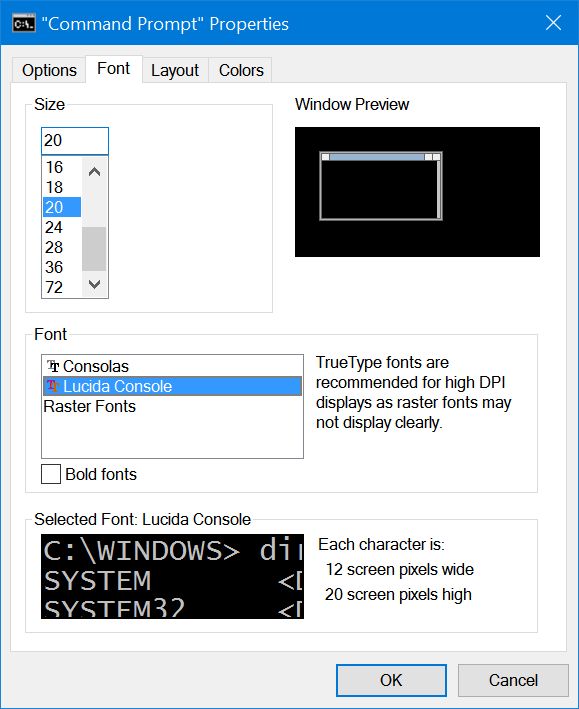Select the Lucida Console font
Image resolution: width=579 pixels, height=709 pixels.
point(172,386)
